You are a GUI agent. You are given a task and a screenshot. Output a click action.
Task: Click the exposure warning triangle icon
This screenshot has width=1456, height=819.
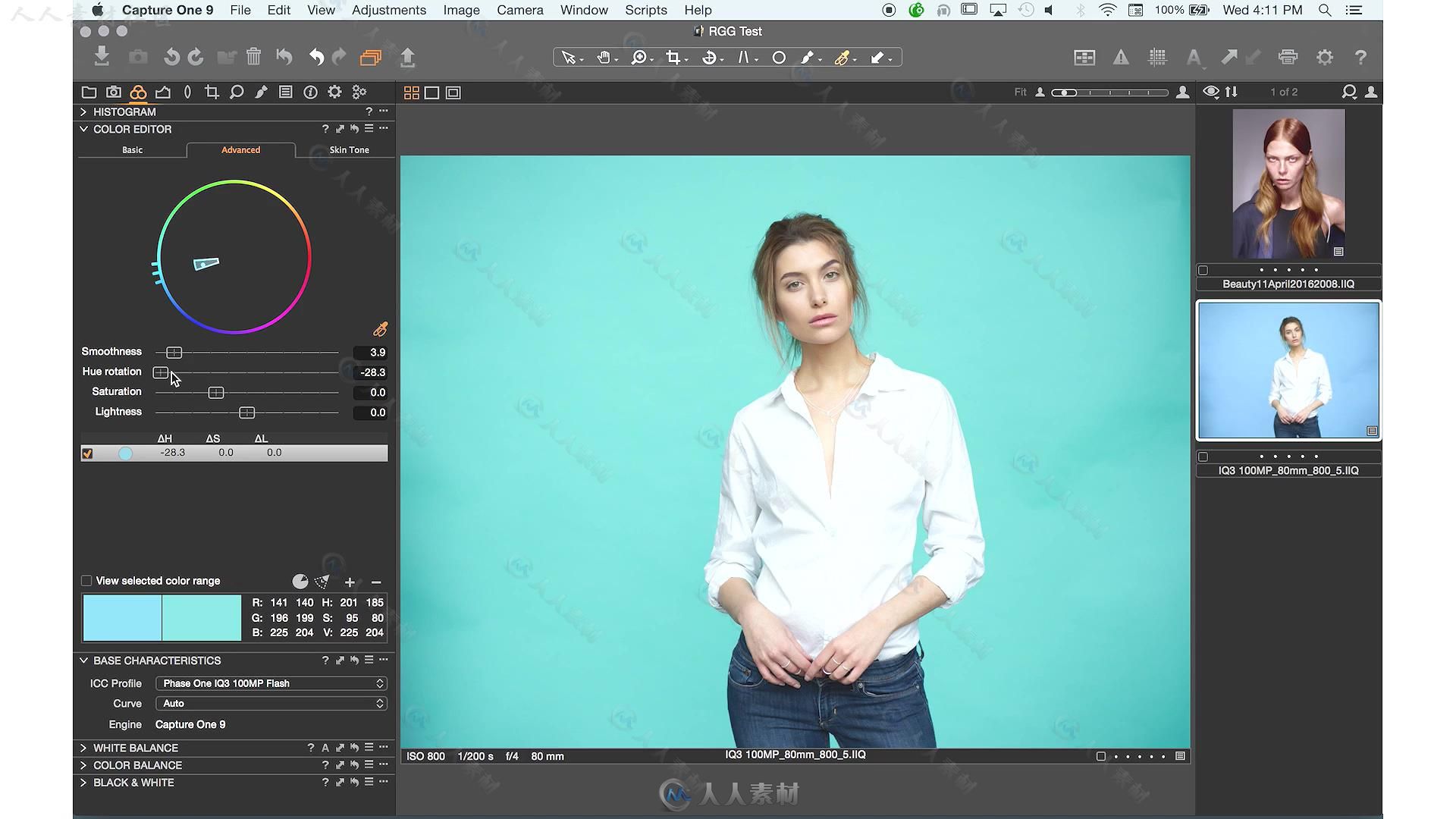1121,57
